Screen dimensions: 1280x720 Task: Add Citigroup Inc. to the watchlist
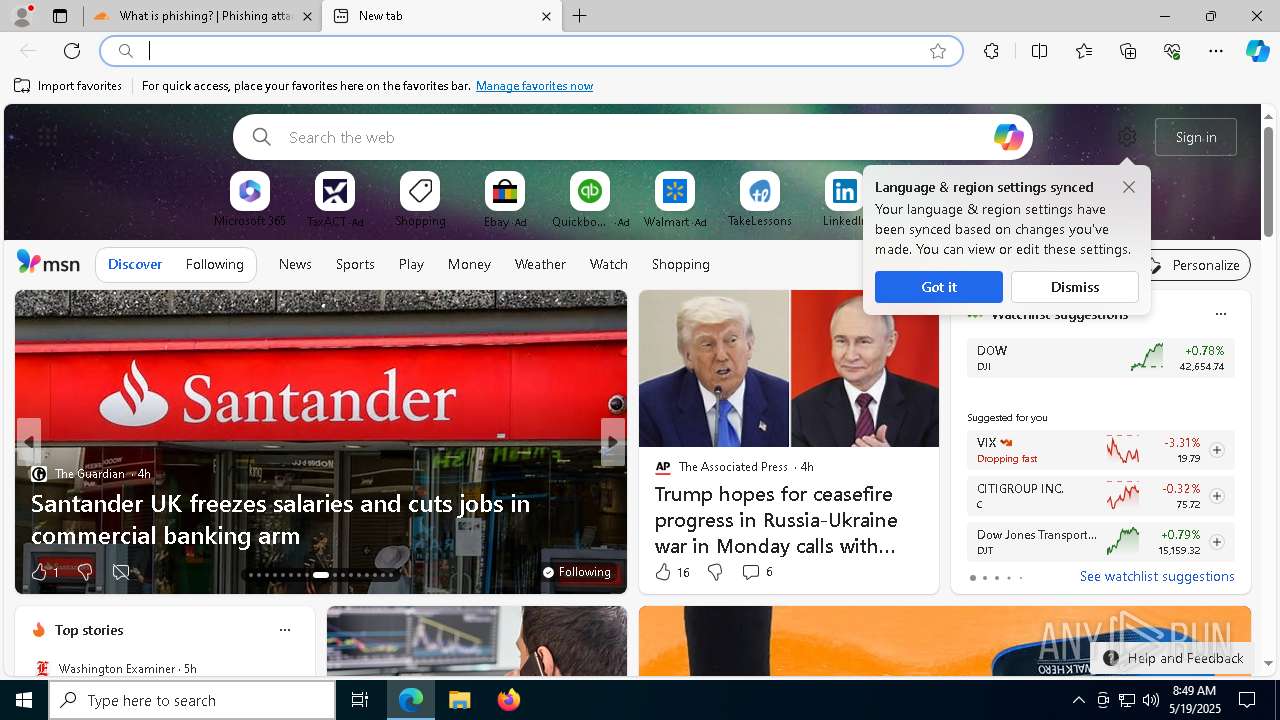1216,496
